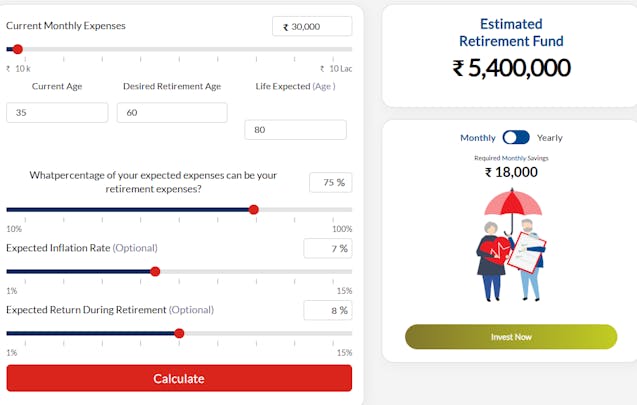Click the Expected Inflation Rate value field
Screen dimensions: 637x405
point(328,248)
